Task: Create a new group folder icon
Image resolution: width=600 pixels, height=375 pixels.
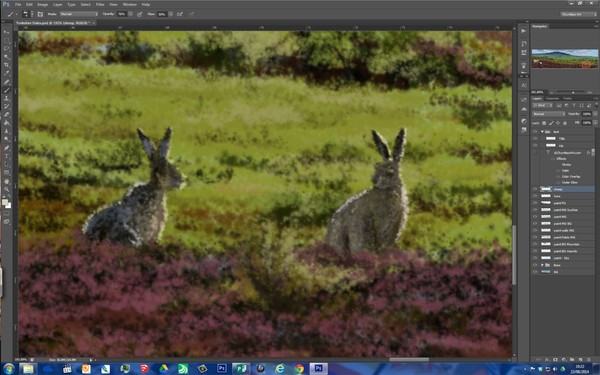Action: (572, 359)
